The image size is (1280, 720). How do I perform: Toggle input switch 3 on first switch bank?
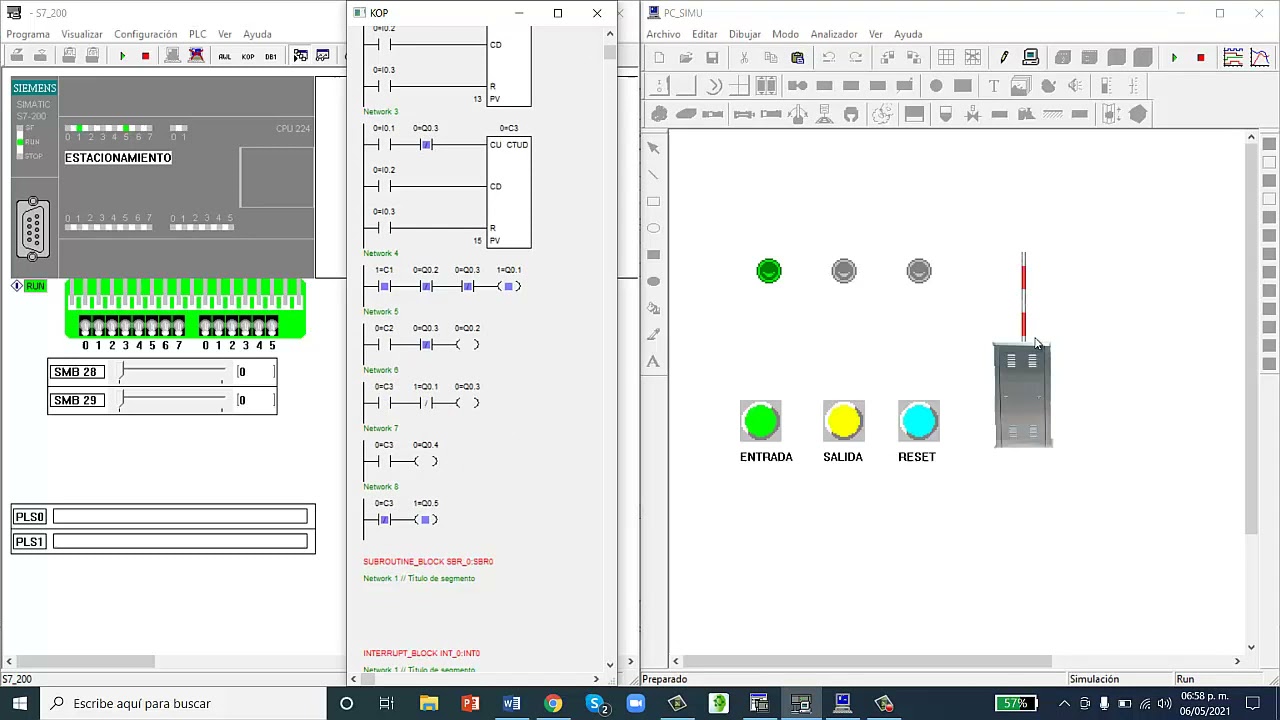coord(125,327)
